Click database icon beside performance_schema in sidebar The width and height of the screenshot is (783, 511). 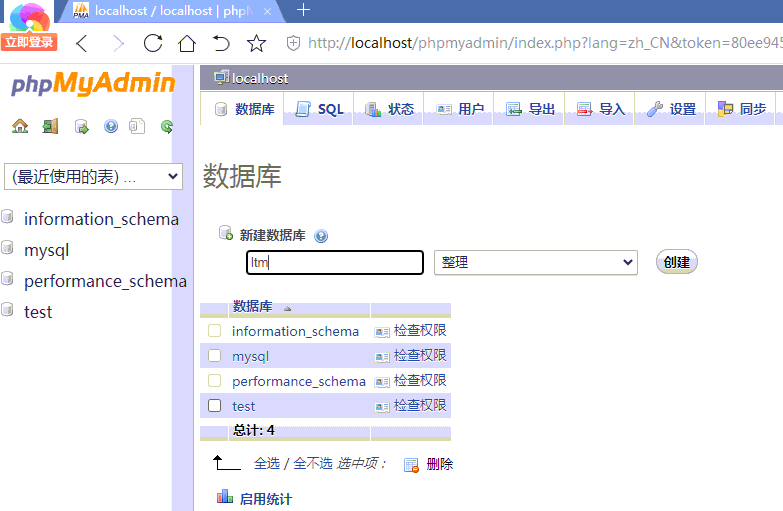click(7, 278)
